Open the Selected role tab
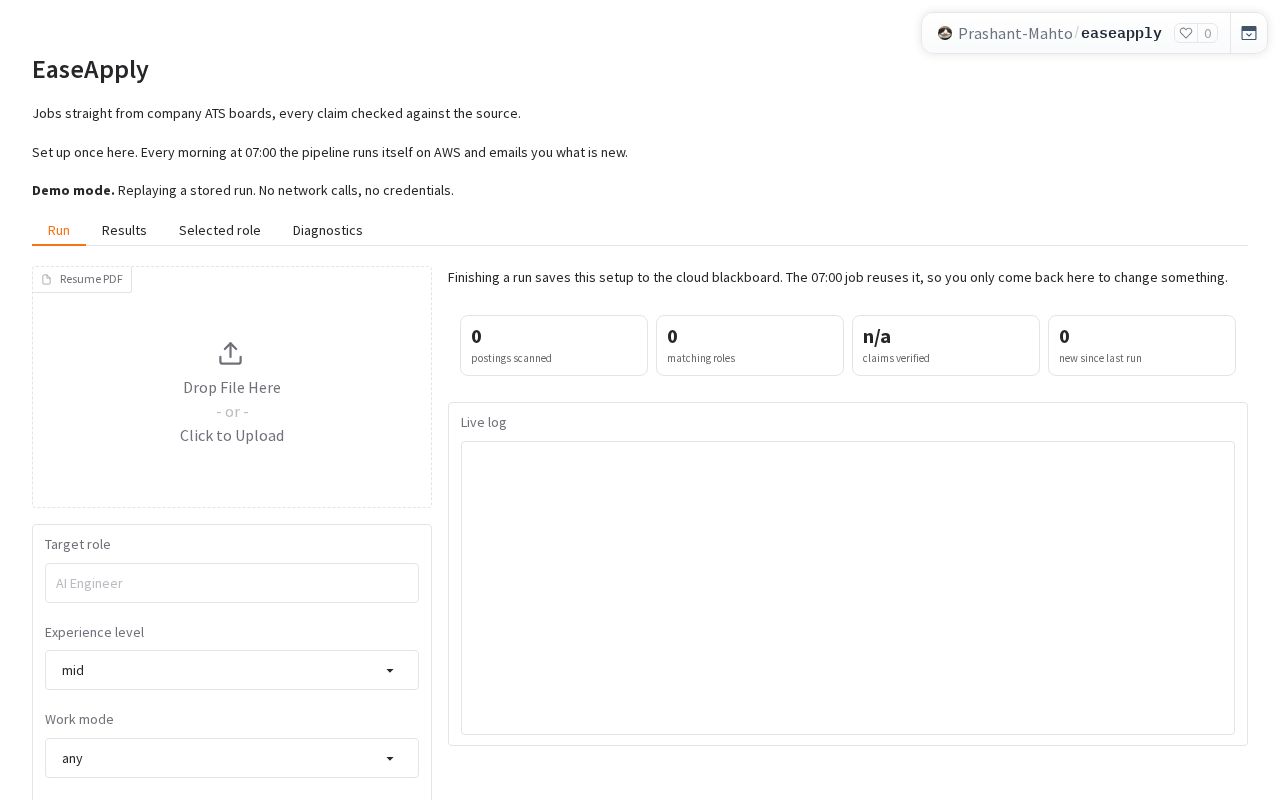 coord(220,230)
